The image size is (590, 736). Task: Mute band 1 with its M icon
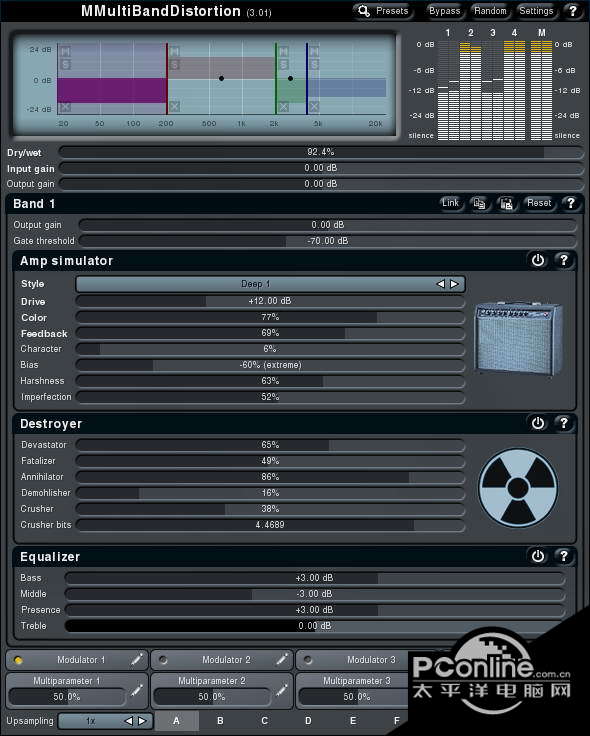click(66, 51)
